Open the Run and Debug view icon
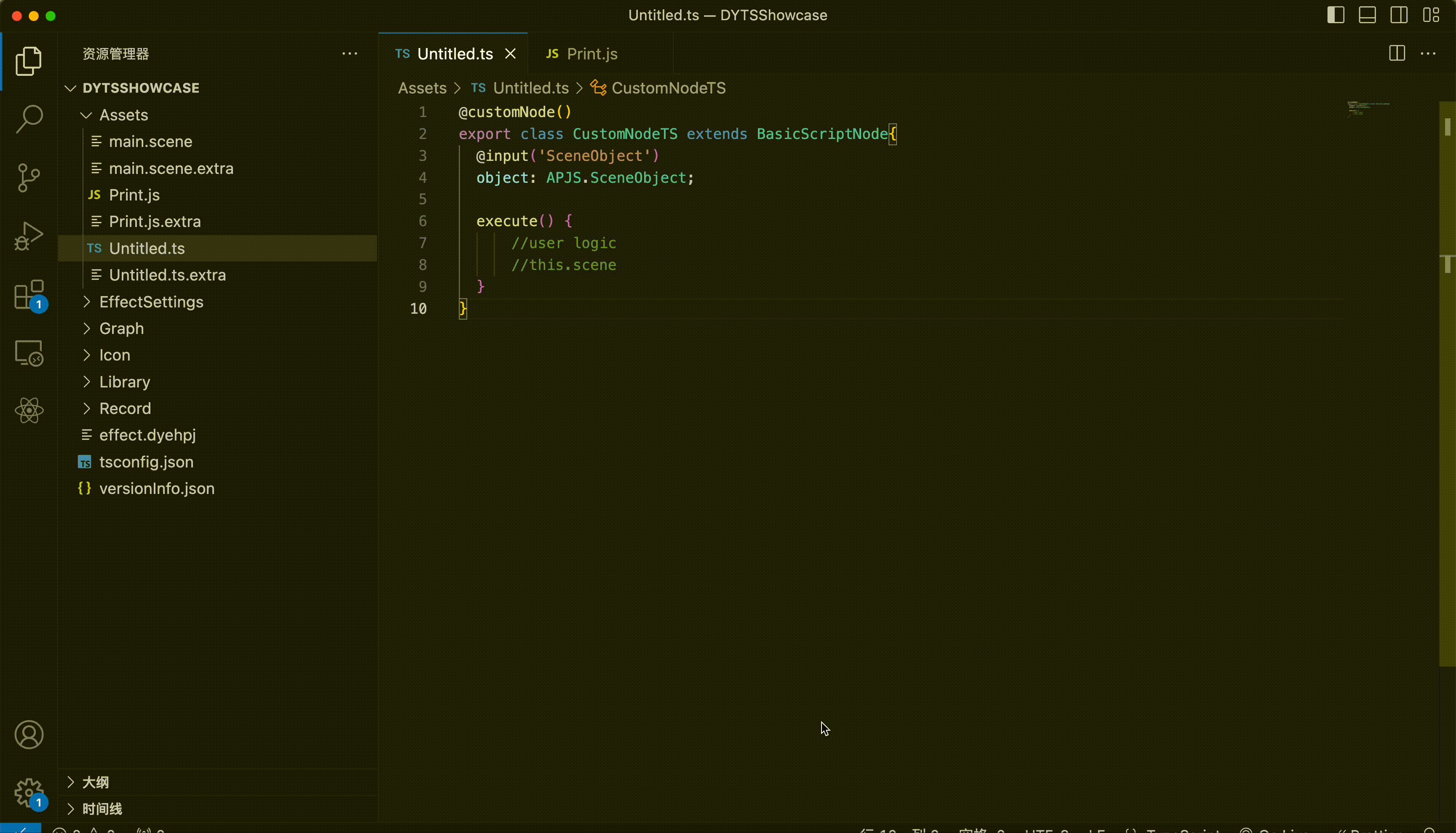This screenshot has height=833, width=1456. (x=29, y=236)
